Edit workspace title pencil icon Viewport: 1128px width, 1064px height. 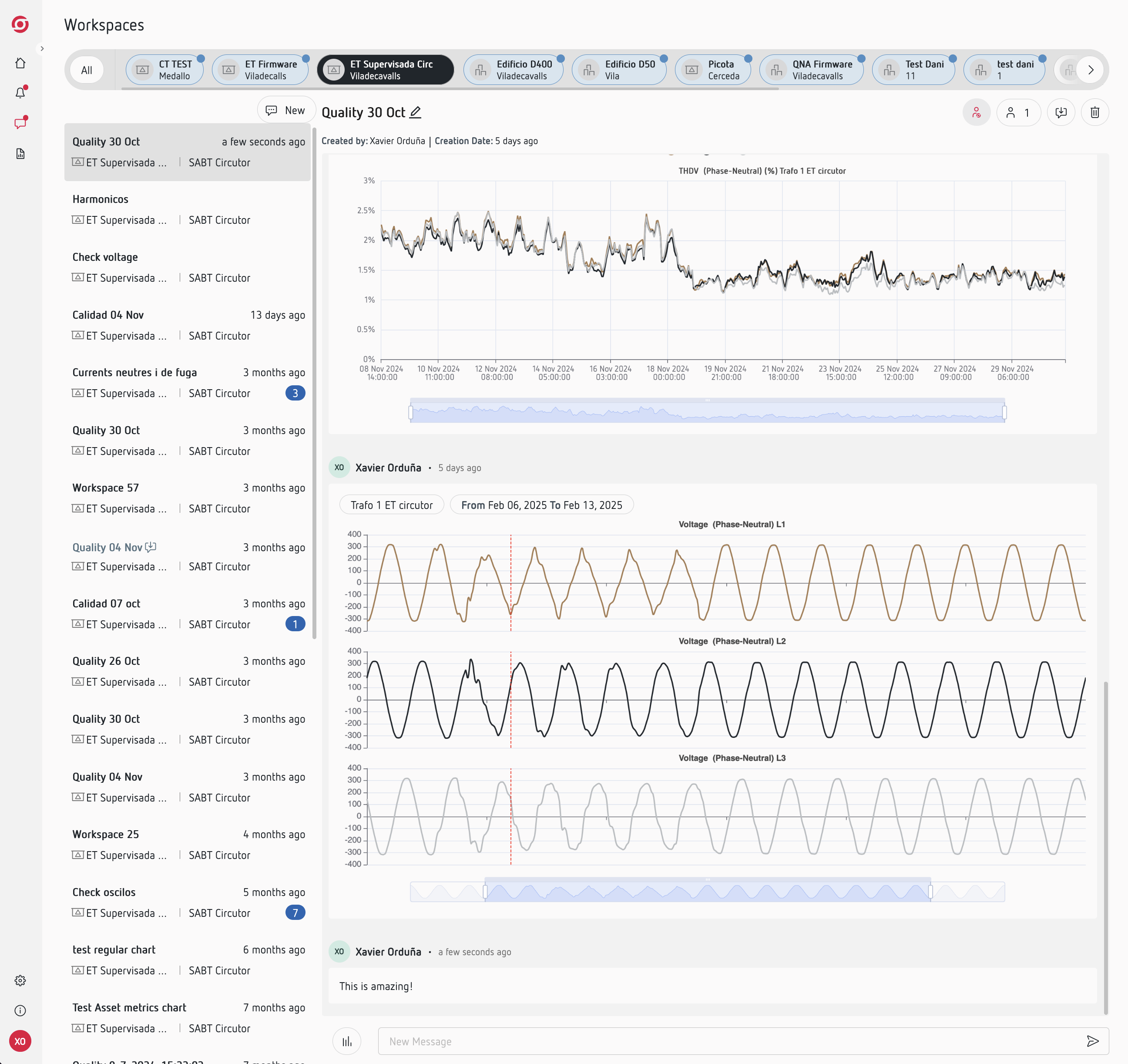[415, 112]
